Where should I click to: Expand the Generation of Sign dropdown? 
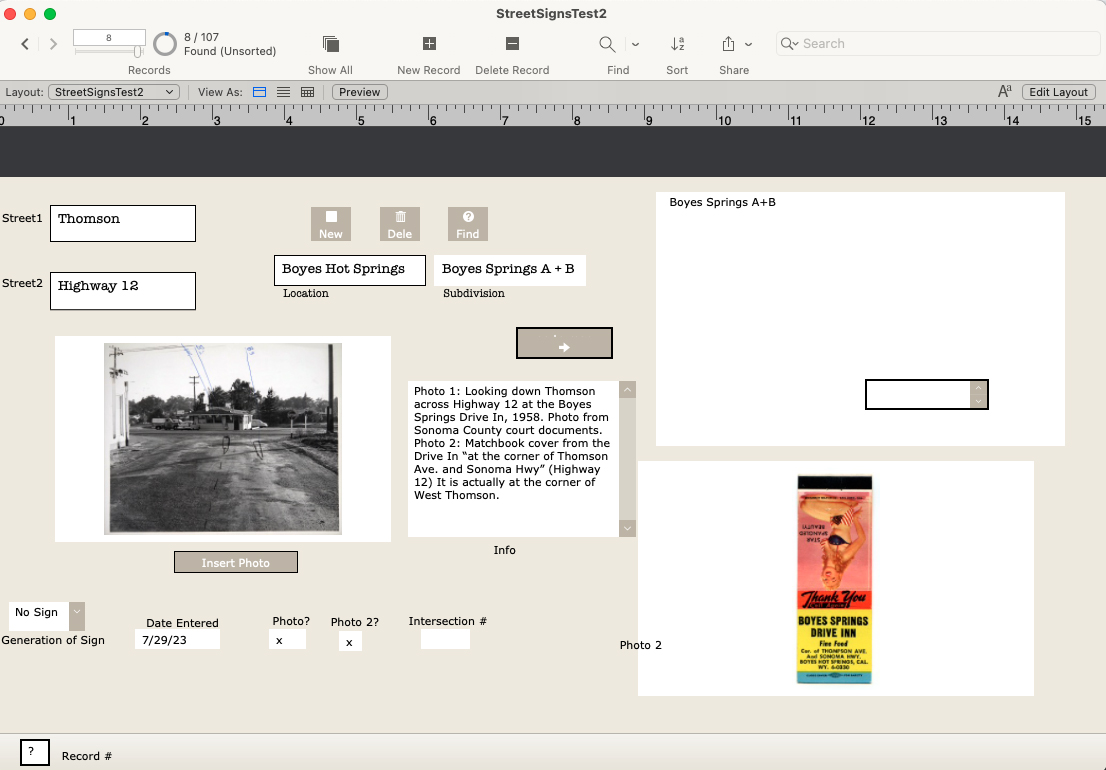77,616
